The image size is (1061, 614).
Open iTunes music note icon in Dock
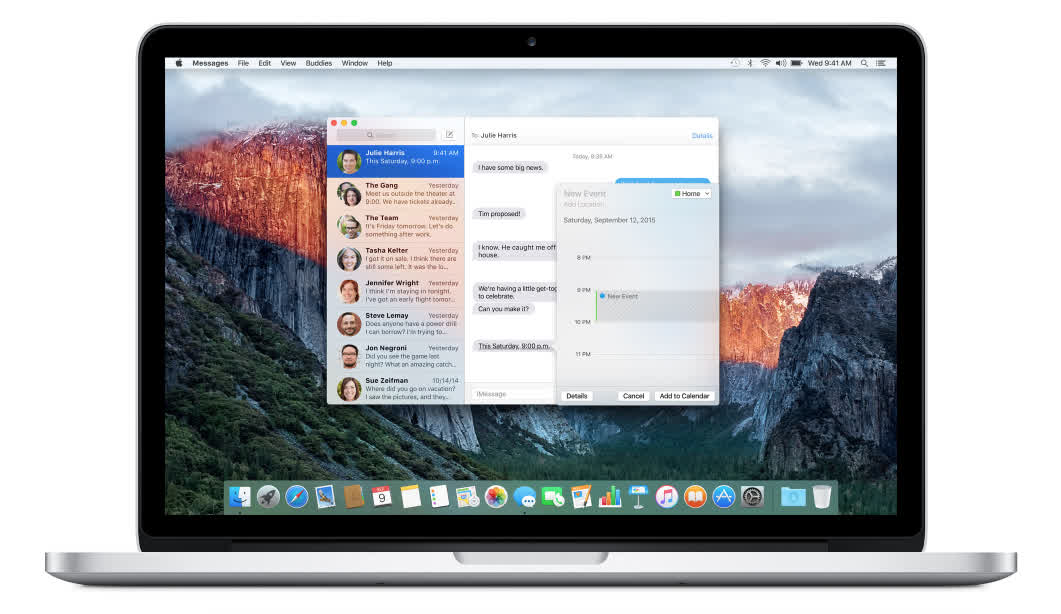tap(667, 498)
